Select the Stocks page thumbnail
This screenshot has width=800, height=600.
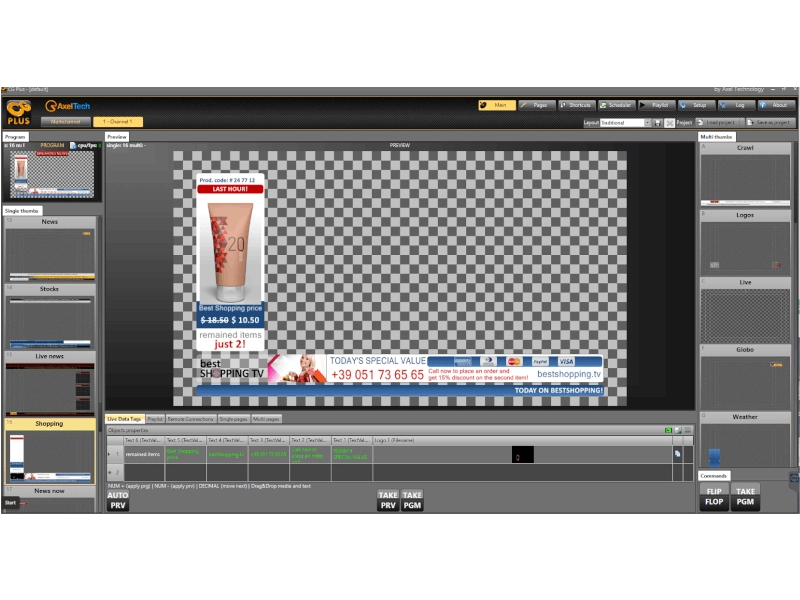(x=49, y=316)
